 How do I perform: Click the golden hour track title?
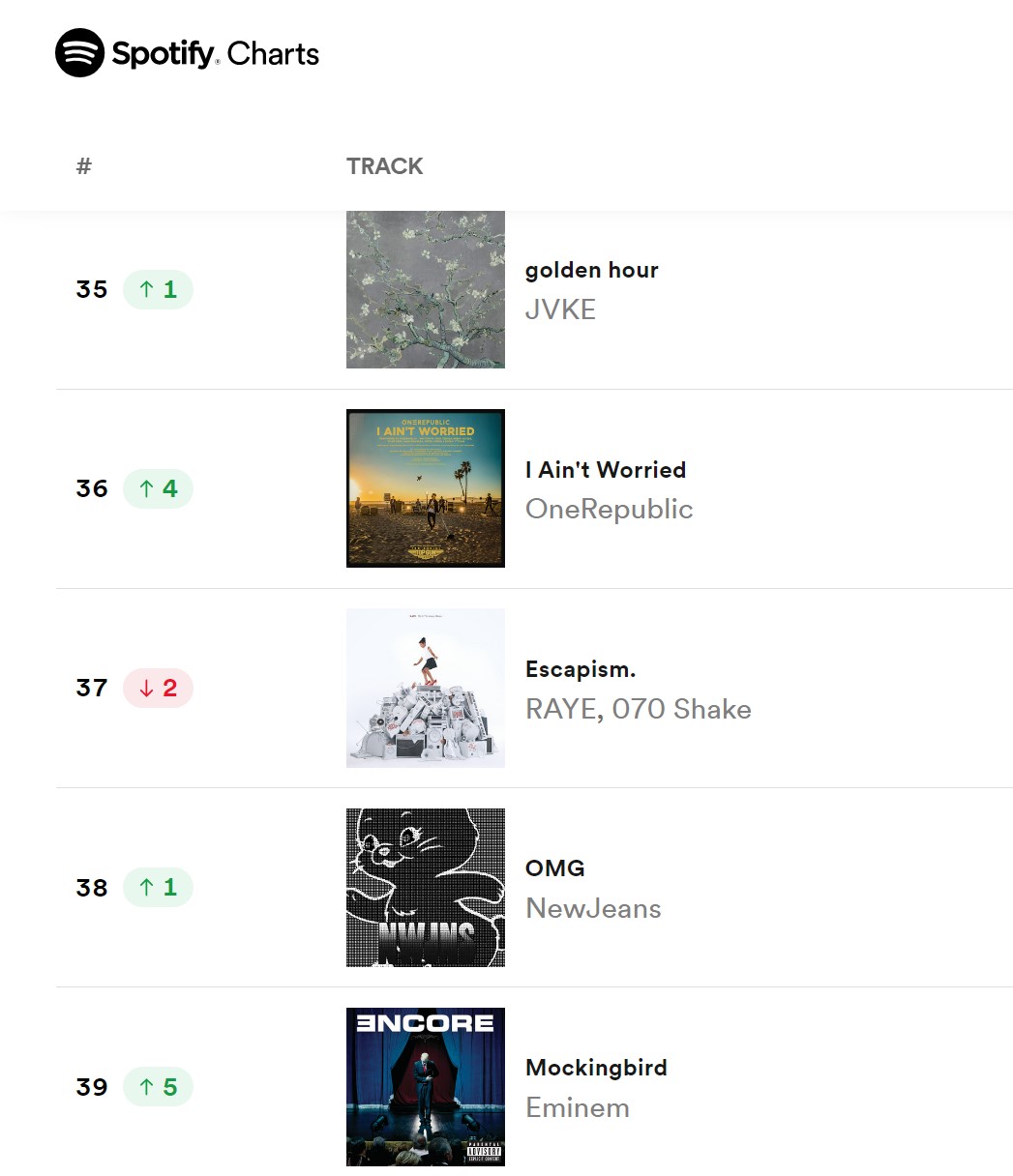pos(591,270)
